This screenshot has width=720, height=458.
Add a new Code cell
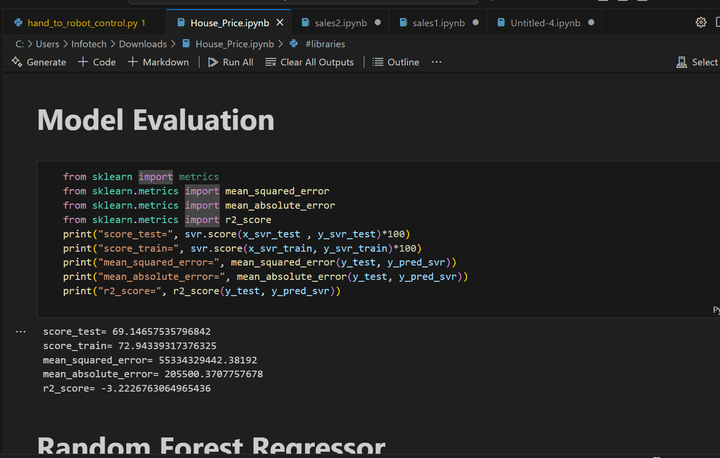97,62
